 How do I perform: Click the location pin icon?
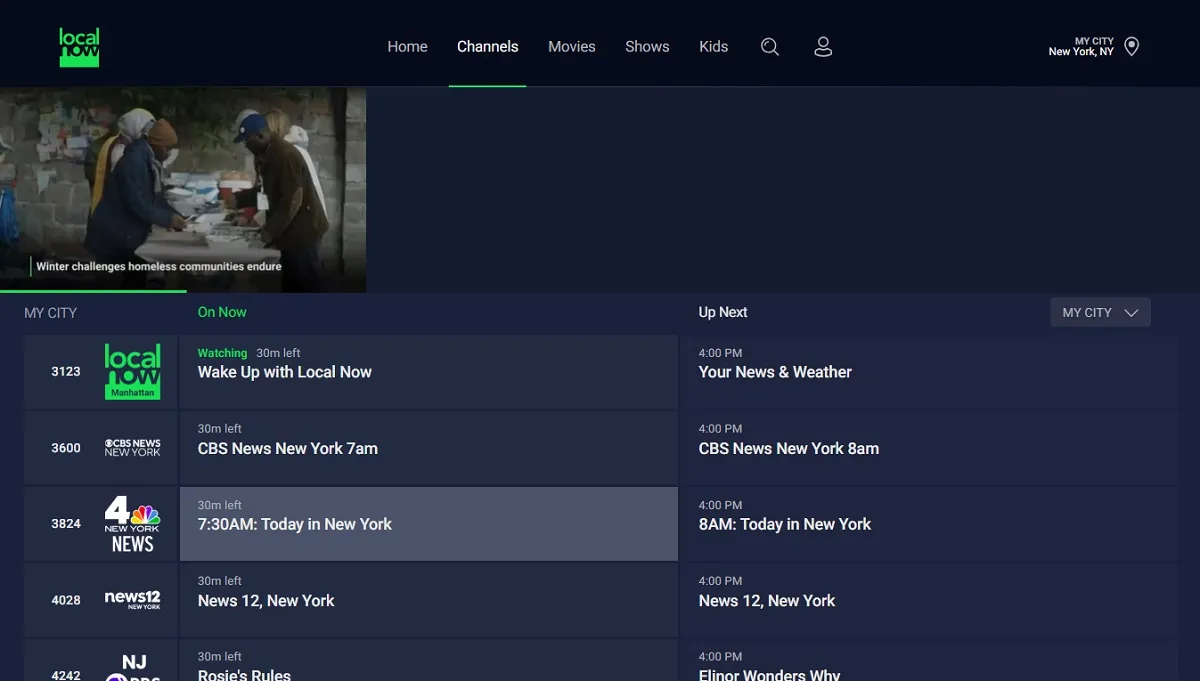1132,47
